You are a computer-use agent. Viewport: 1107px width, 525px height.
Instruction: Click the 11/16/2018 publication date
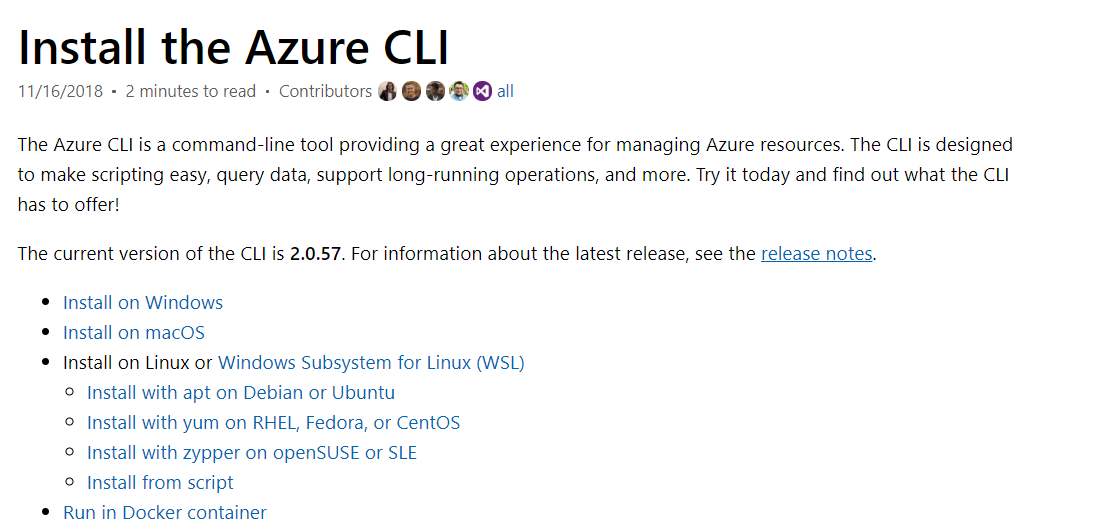60,91
